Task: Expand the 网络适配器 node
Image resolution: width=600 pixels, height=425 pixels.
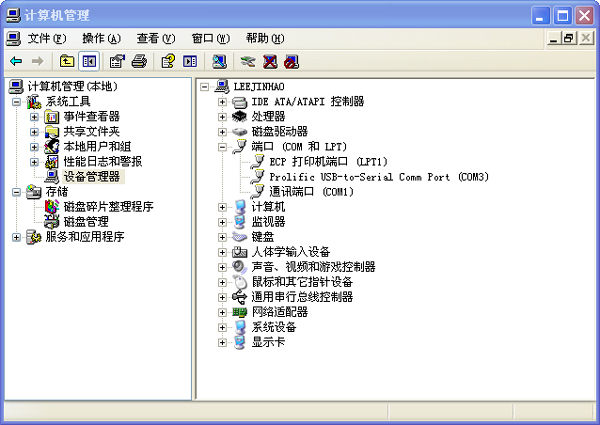Action: click(x=223, y=312)
